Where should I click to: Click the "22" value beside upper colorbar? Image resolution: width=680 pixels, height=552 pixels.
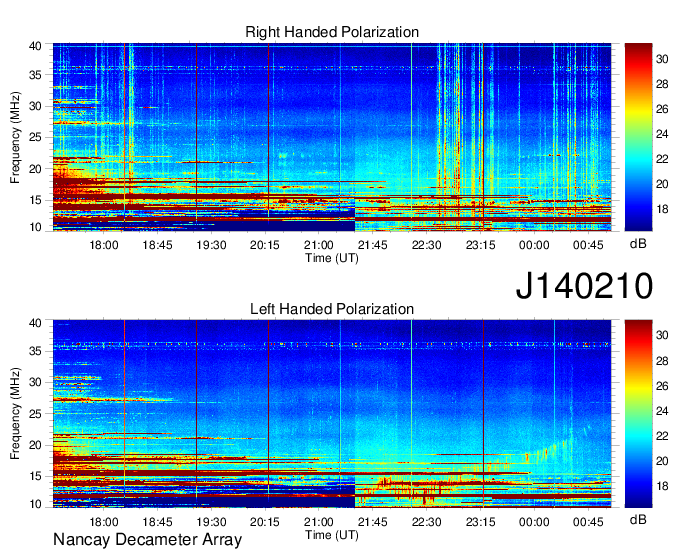(x=662, y=159)
